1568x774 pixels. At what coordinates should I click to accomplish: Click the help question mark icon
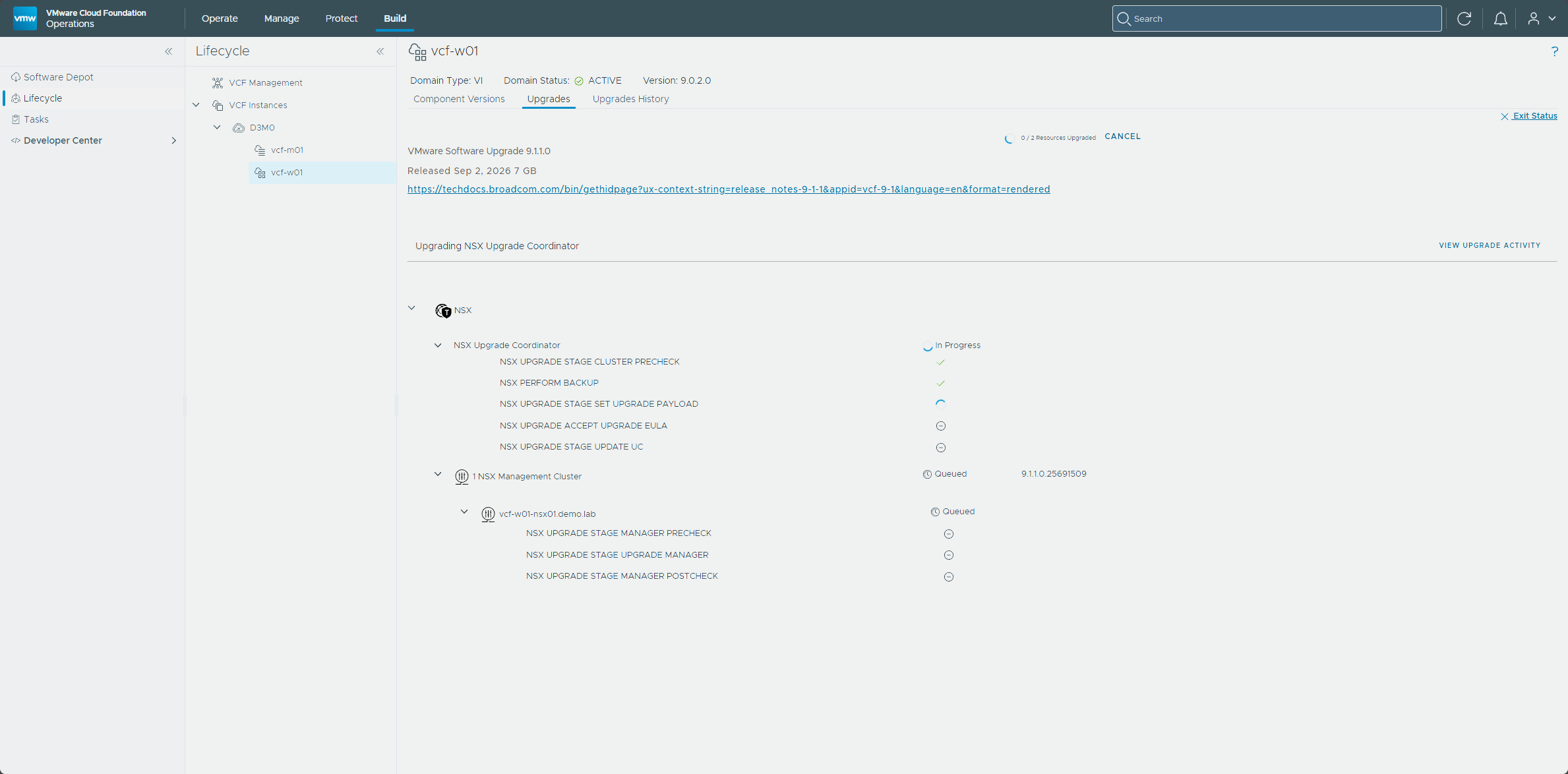pyautogui.click(x=1554, y=51)
